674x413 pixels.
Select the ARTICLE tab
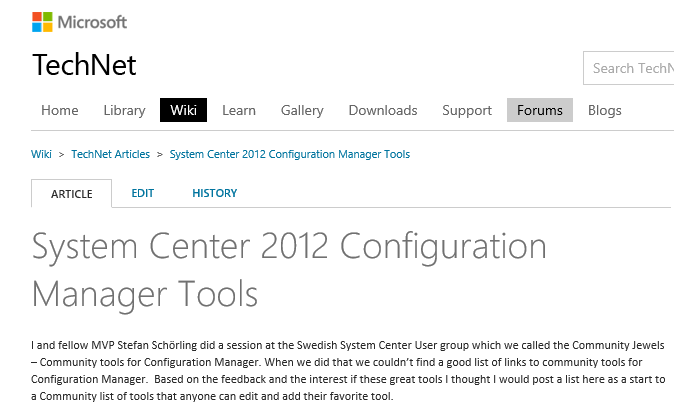[x=72, y=194]
